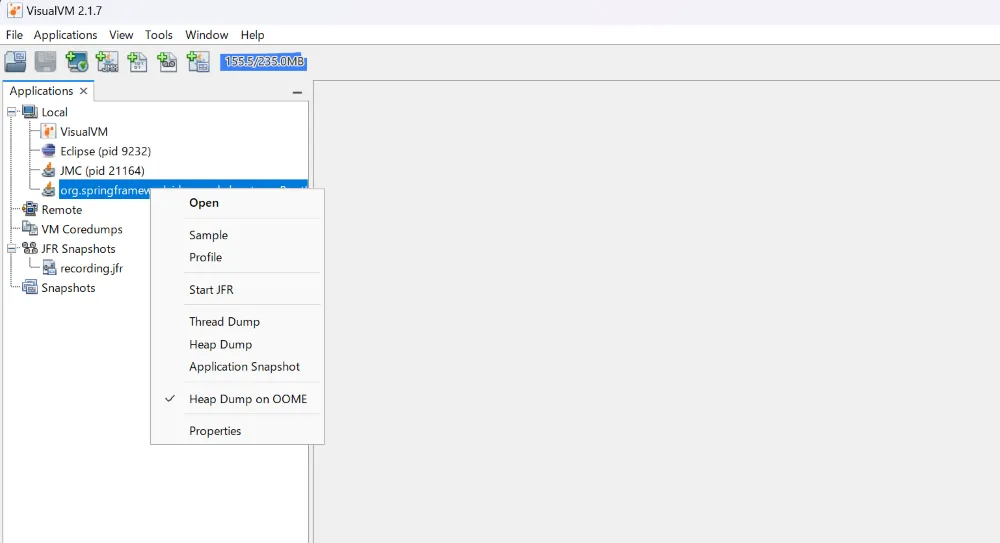Click the recording.jfr file icon

point(48,268)
